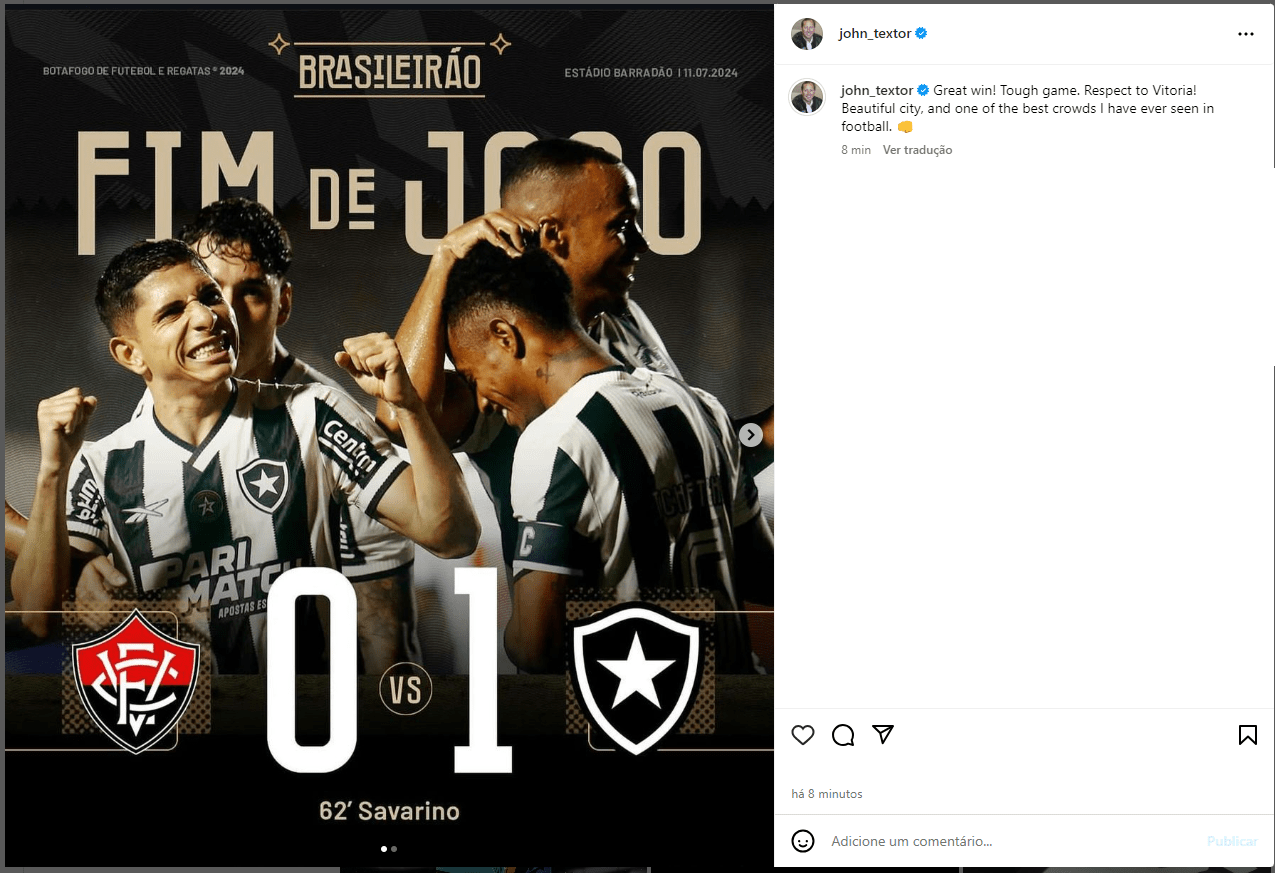Open john_textor username in post header
This screenshot has height=873, width=1275.
(875, 33)
